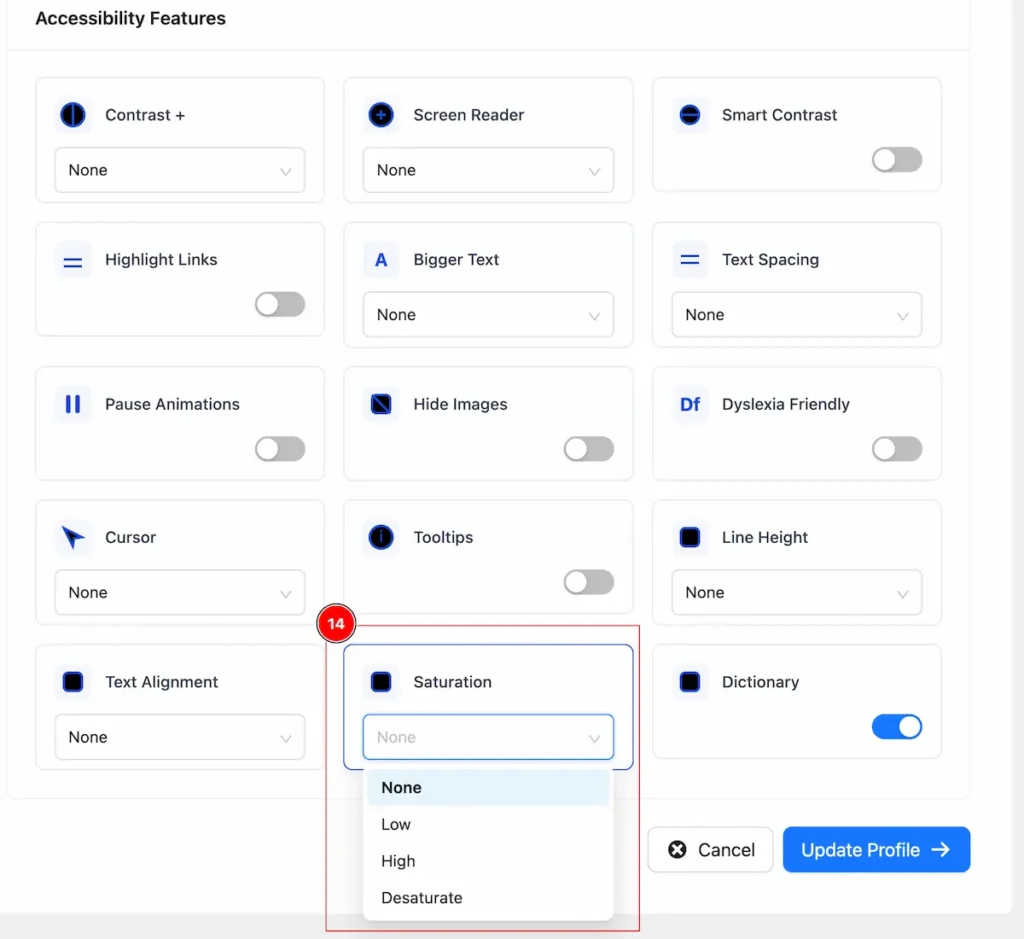Click the Tooltips info icon
The width and height of the screenshot is (1024, 939).
(381, 537)
